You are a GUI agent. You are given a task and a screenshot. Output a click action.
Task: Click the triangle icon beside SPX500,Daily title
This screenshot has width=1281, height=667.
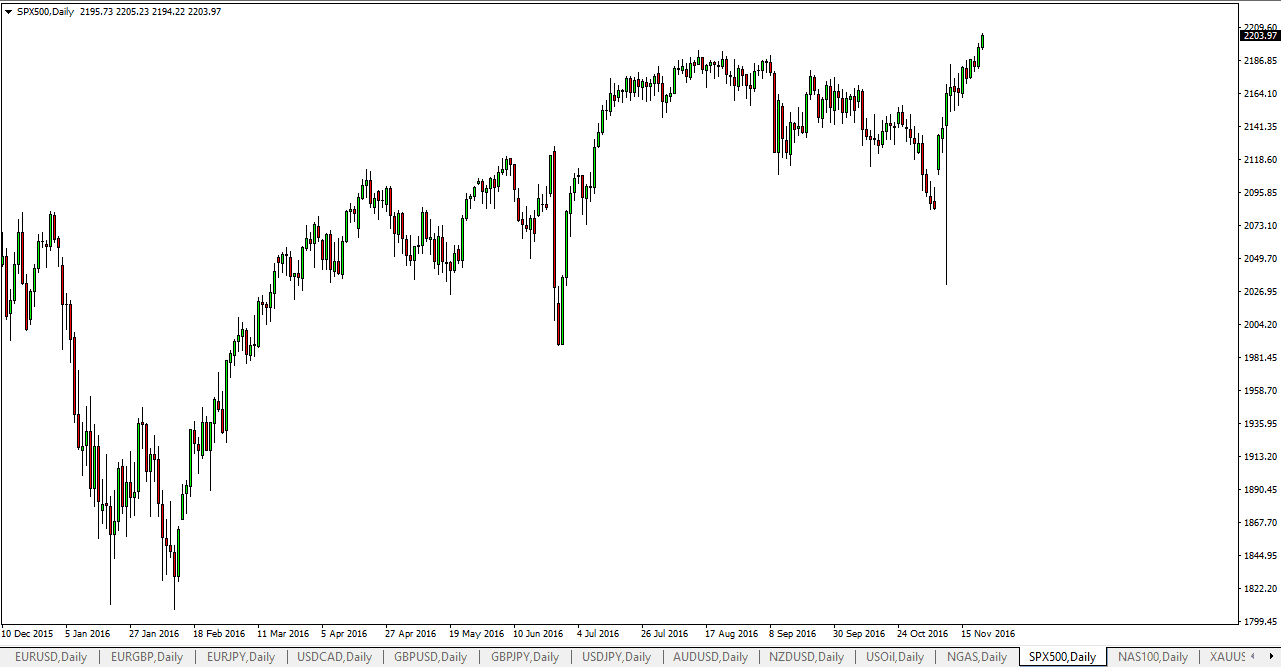(9, 11)
